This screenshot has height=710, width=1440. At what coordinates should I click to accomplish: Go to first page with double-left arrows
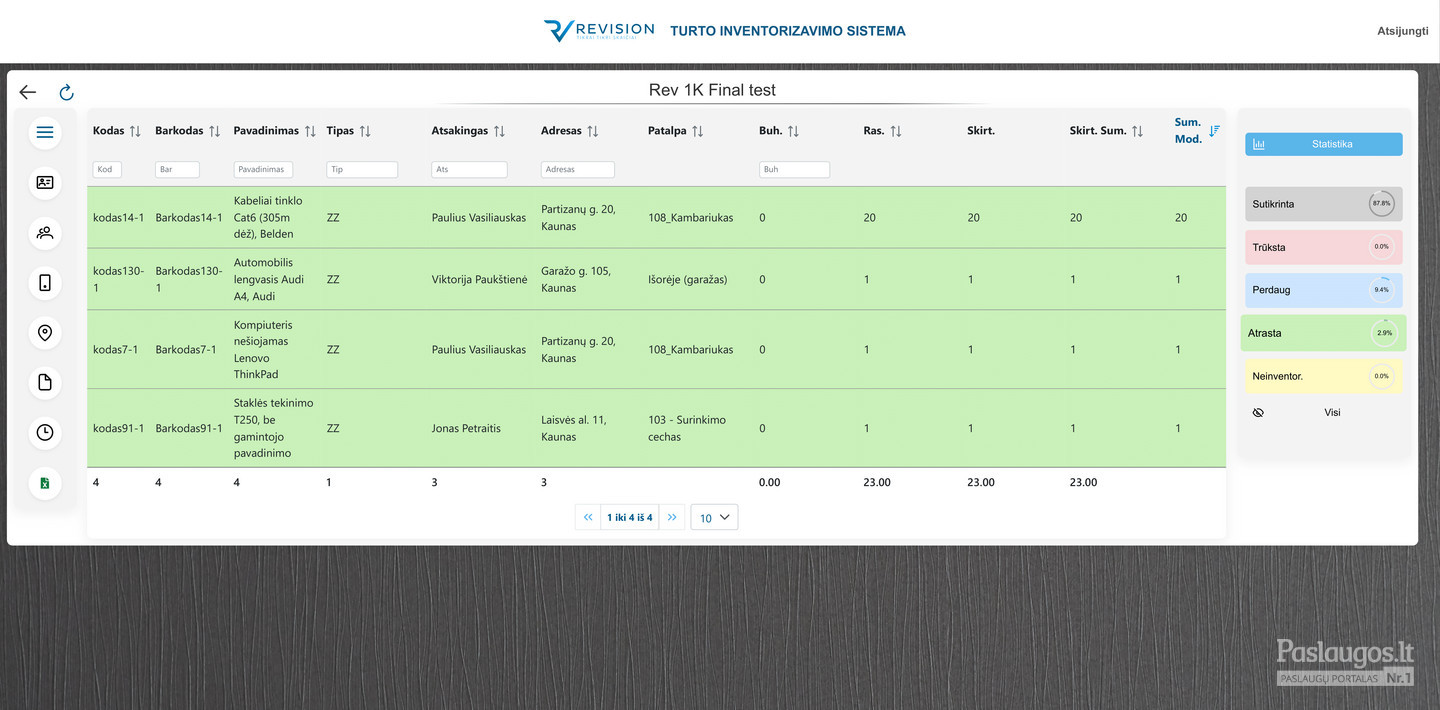tap(588, 517)
